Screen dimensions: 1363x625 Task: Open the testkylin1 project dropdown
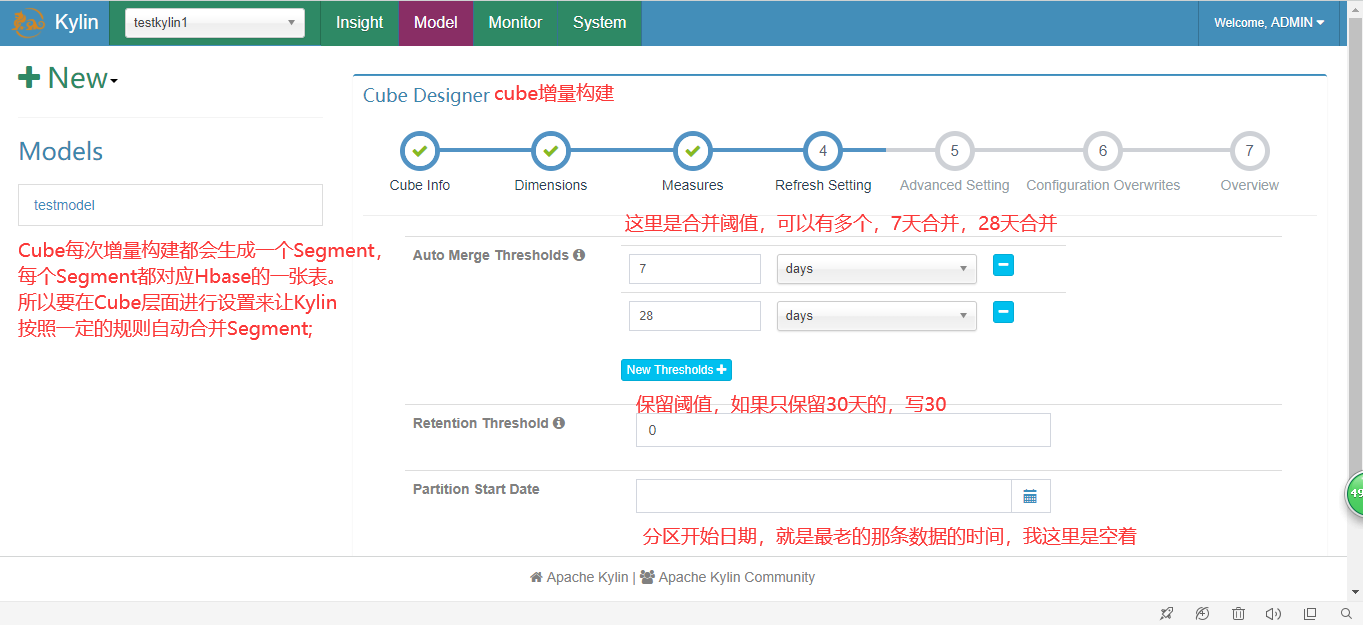click(215, 22)
